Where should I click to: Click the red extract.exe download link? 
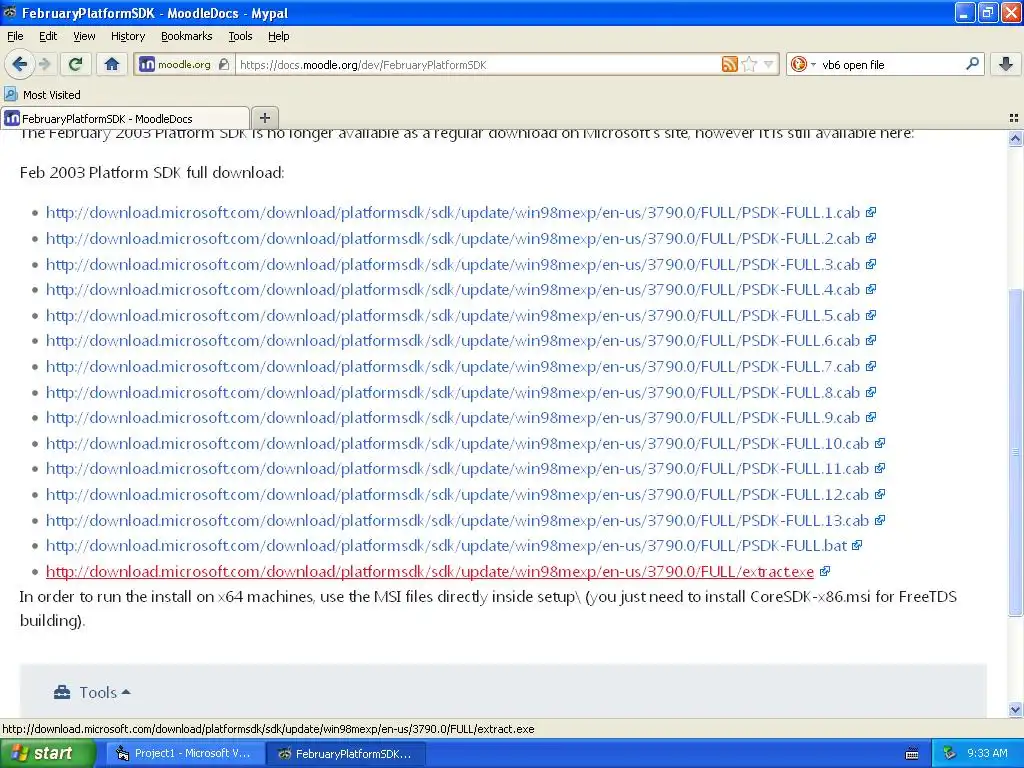pyautogui.click(x=430, y=572)
